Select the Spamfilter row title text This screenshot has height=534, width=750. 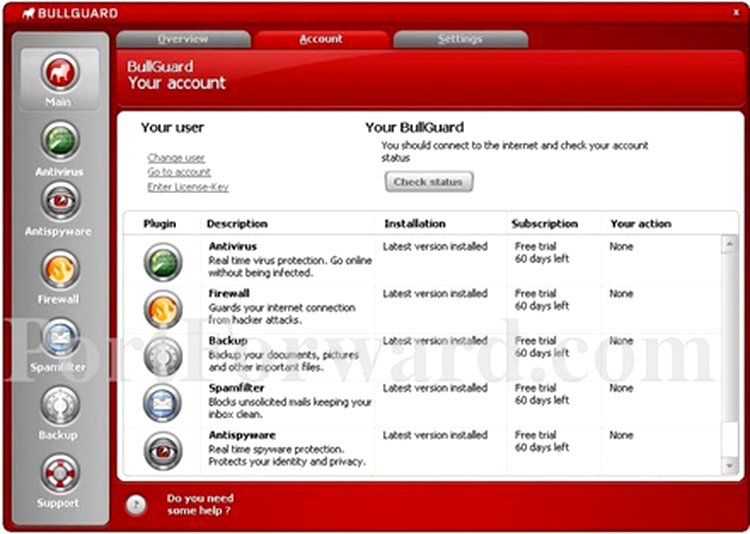tap(236, 388)
